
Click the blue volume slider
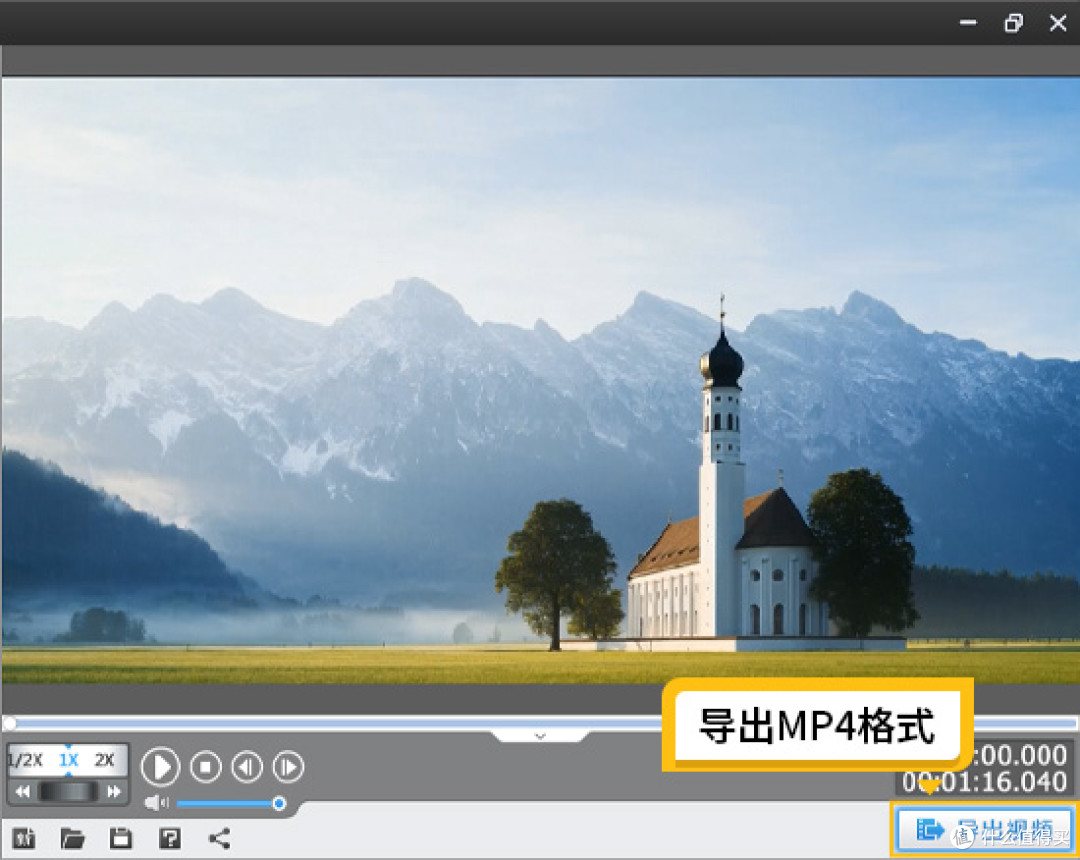tap(231, 804)
